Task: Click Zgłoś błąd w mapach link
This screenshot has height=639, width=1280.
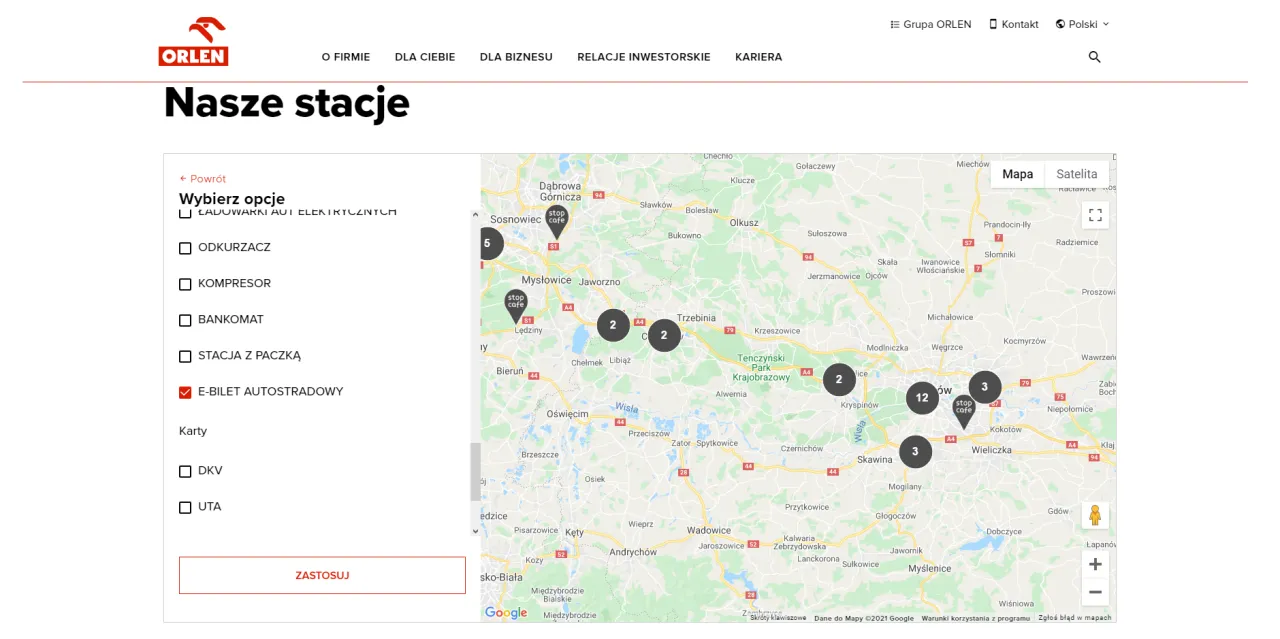Action: pos(1075,618)
